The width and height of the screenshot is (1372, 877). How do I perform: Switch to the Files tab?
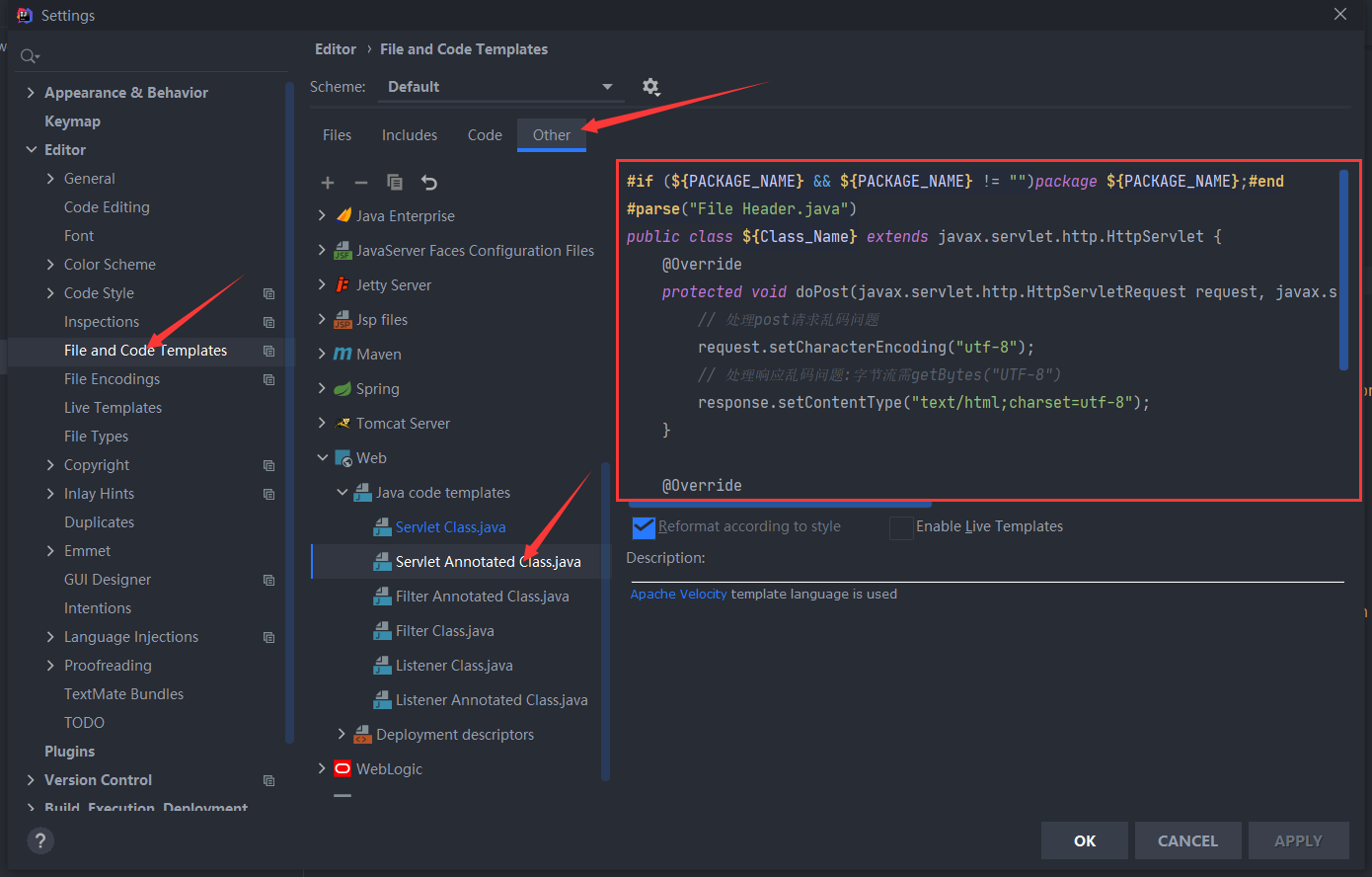pos(337,135)
